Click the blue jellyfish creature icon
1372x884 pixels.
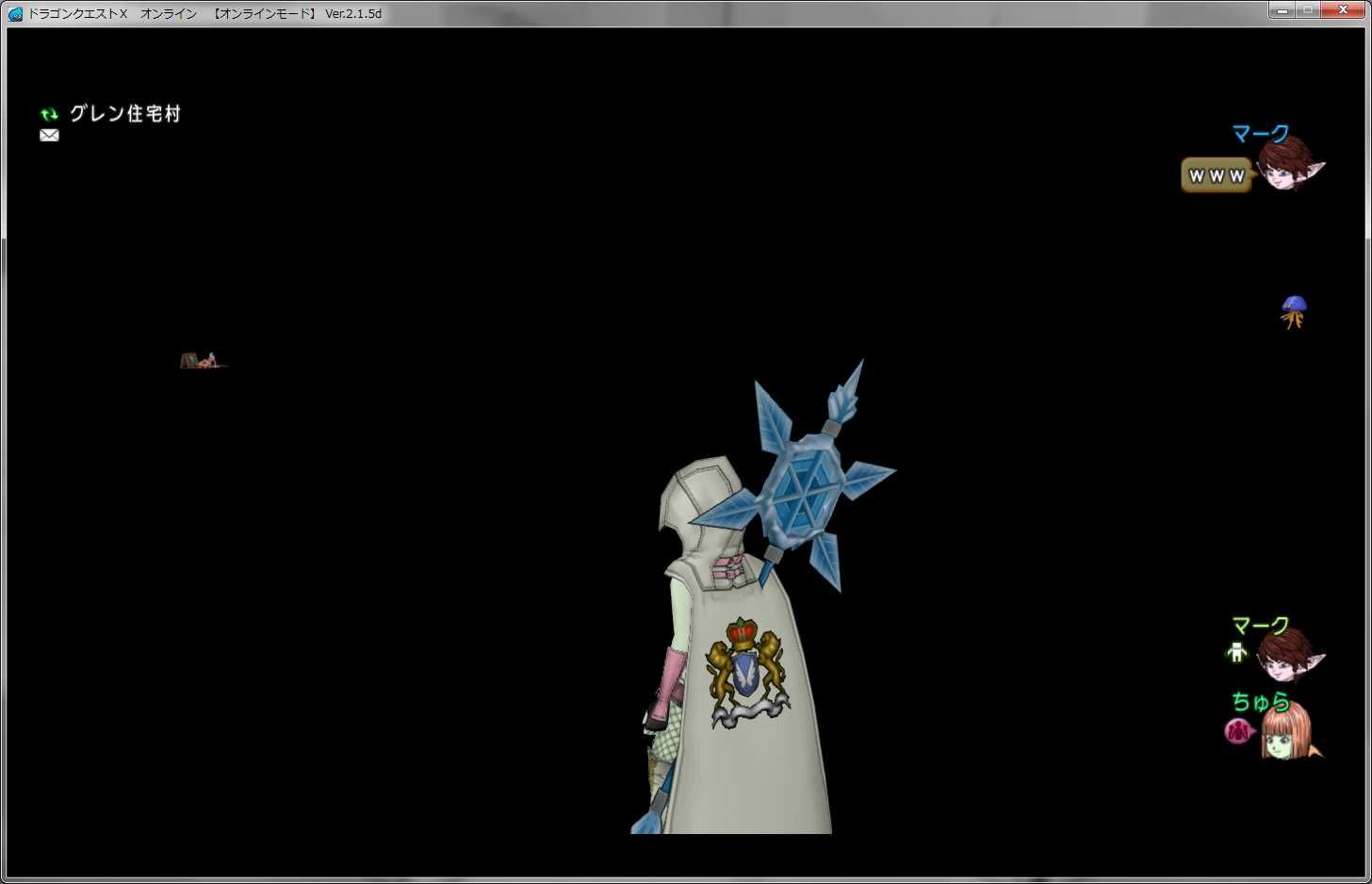(x=1294, y=312)
